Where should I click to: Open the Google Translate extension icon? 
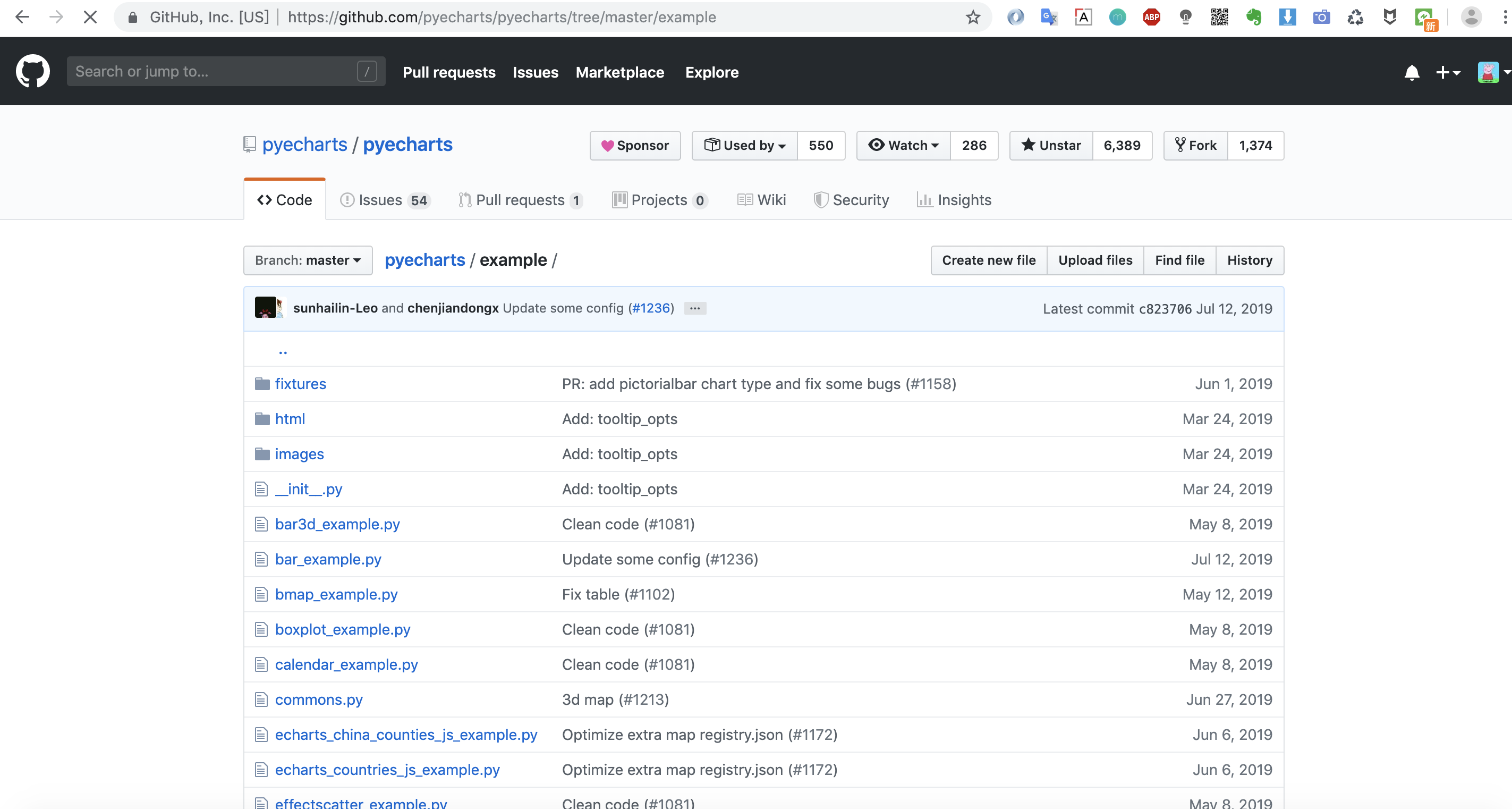[1049, 17]
